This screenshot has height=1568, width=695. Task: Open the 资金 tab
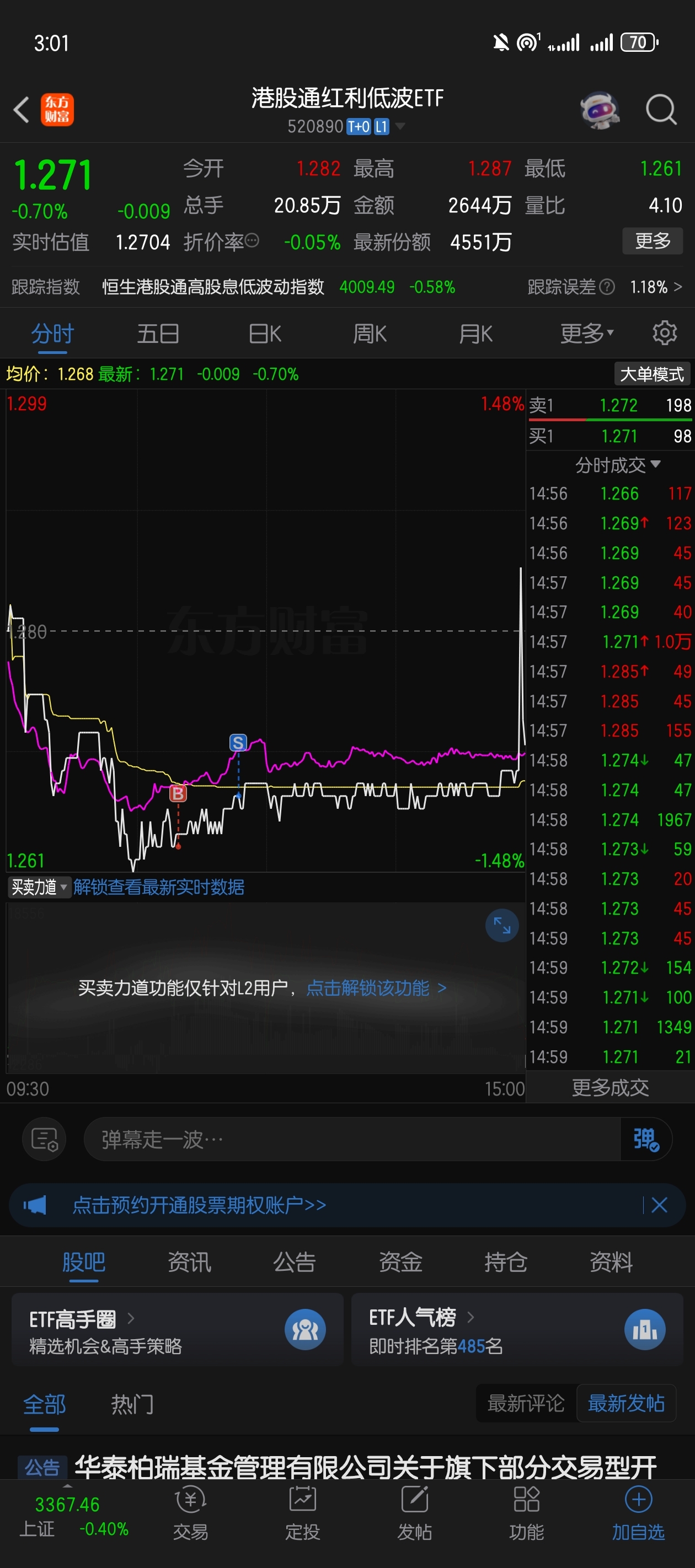401,1262
